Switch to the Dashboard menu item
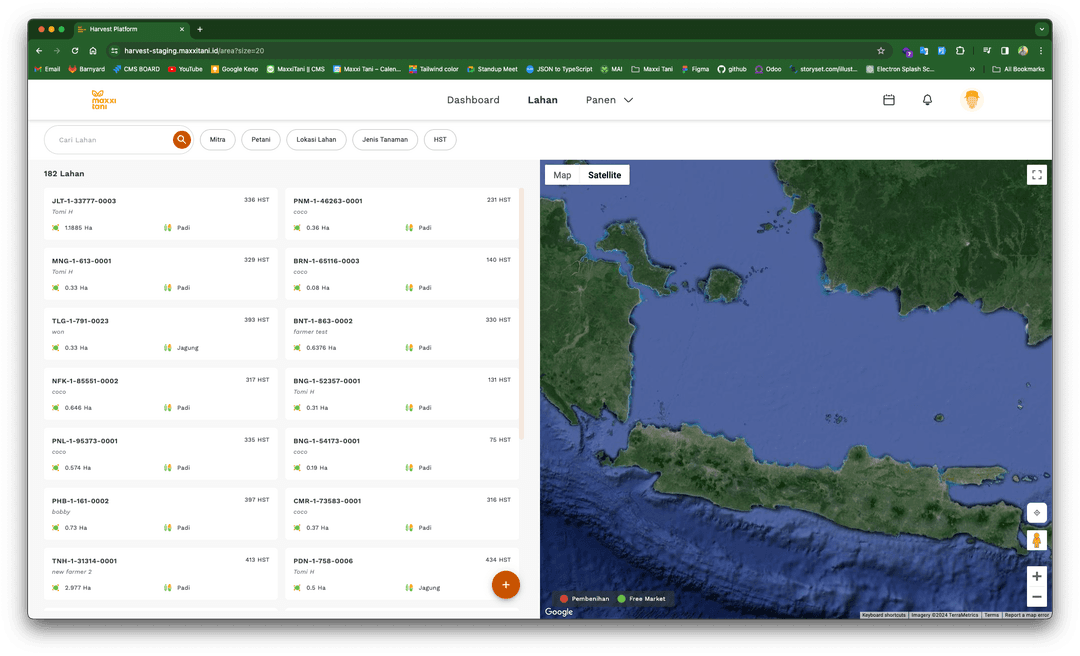 473,100
